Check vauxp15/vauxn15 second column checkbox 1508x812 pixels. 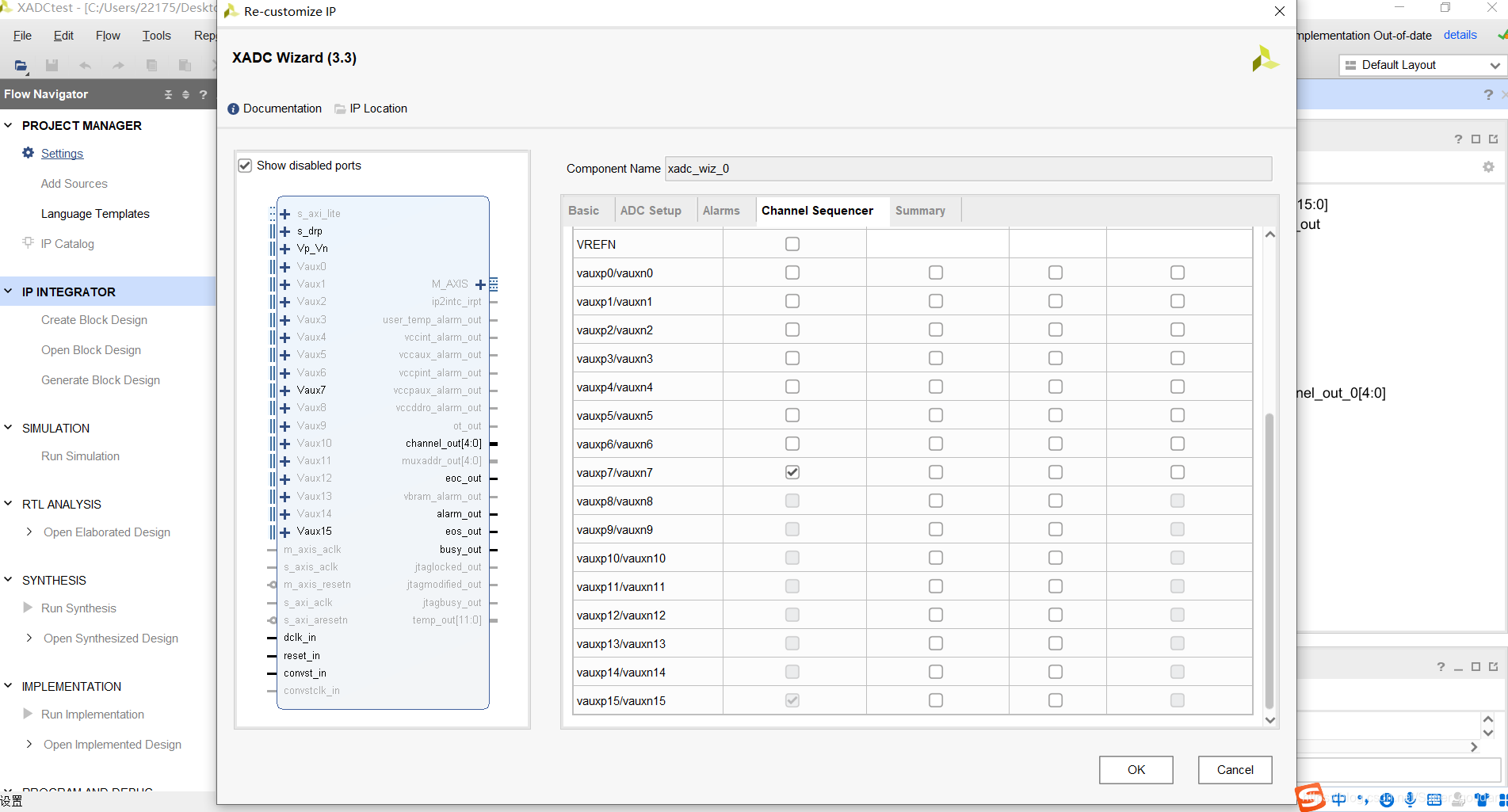[x=936, y=700]
